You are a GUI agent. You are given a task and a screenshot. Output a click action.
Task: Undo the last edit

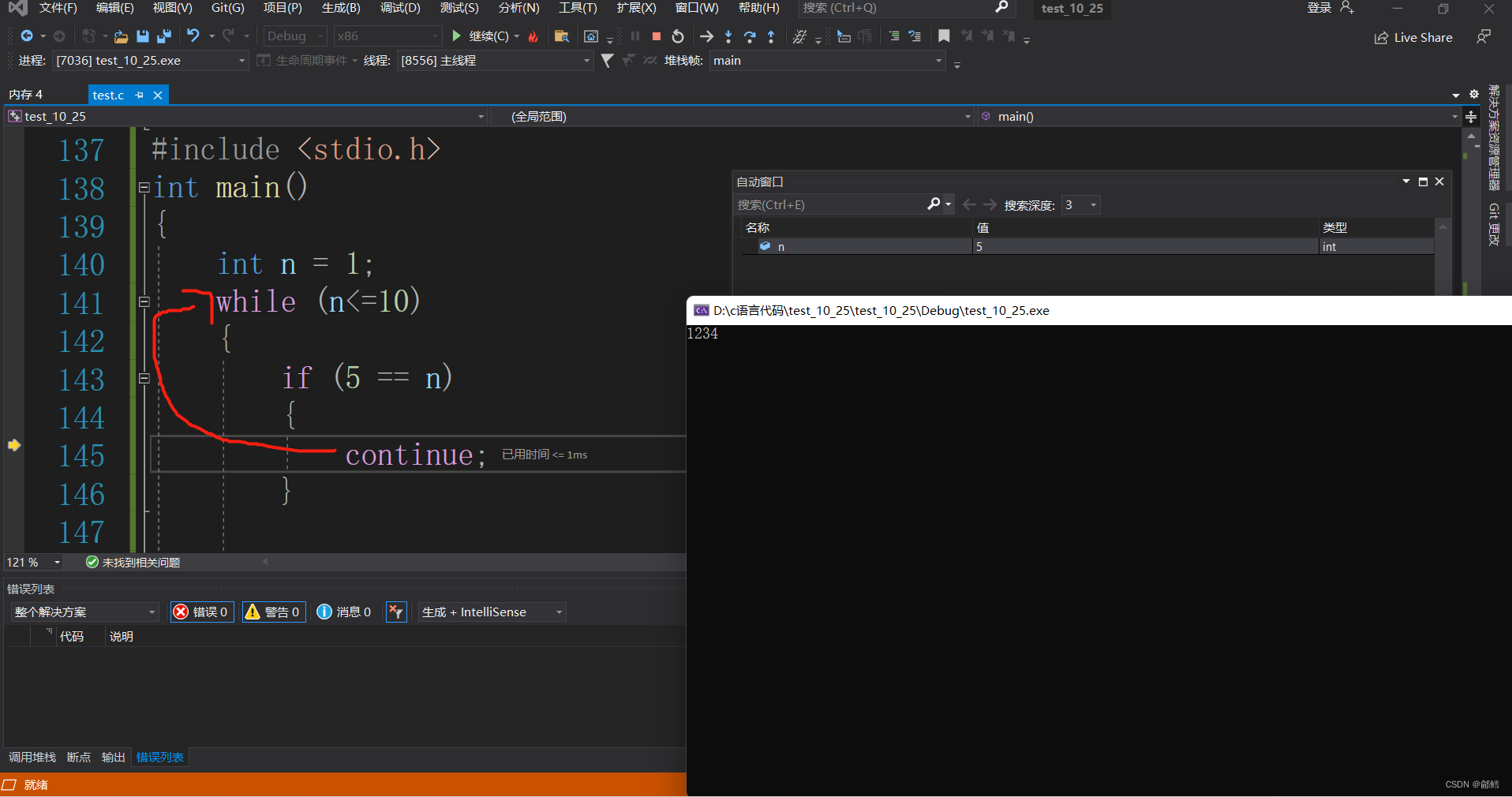point(193,36)
